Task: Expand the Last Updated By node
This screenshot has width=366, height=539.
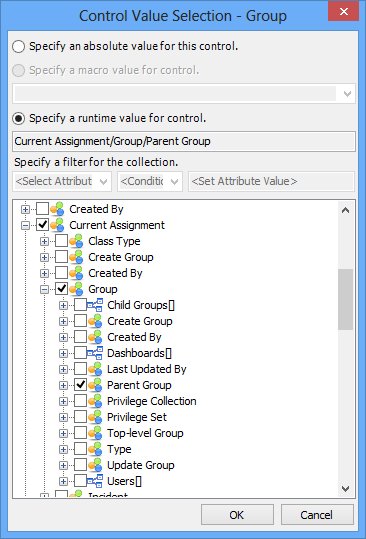Action: pyautogui.click(x=63, y=370)
